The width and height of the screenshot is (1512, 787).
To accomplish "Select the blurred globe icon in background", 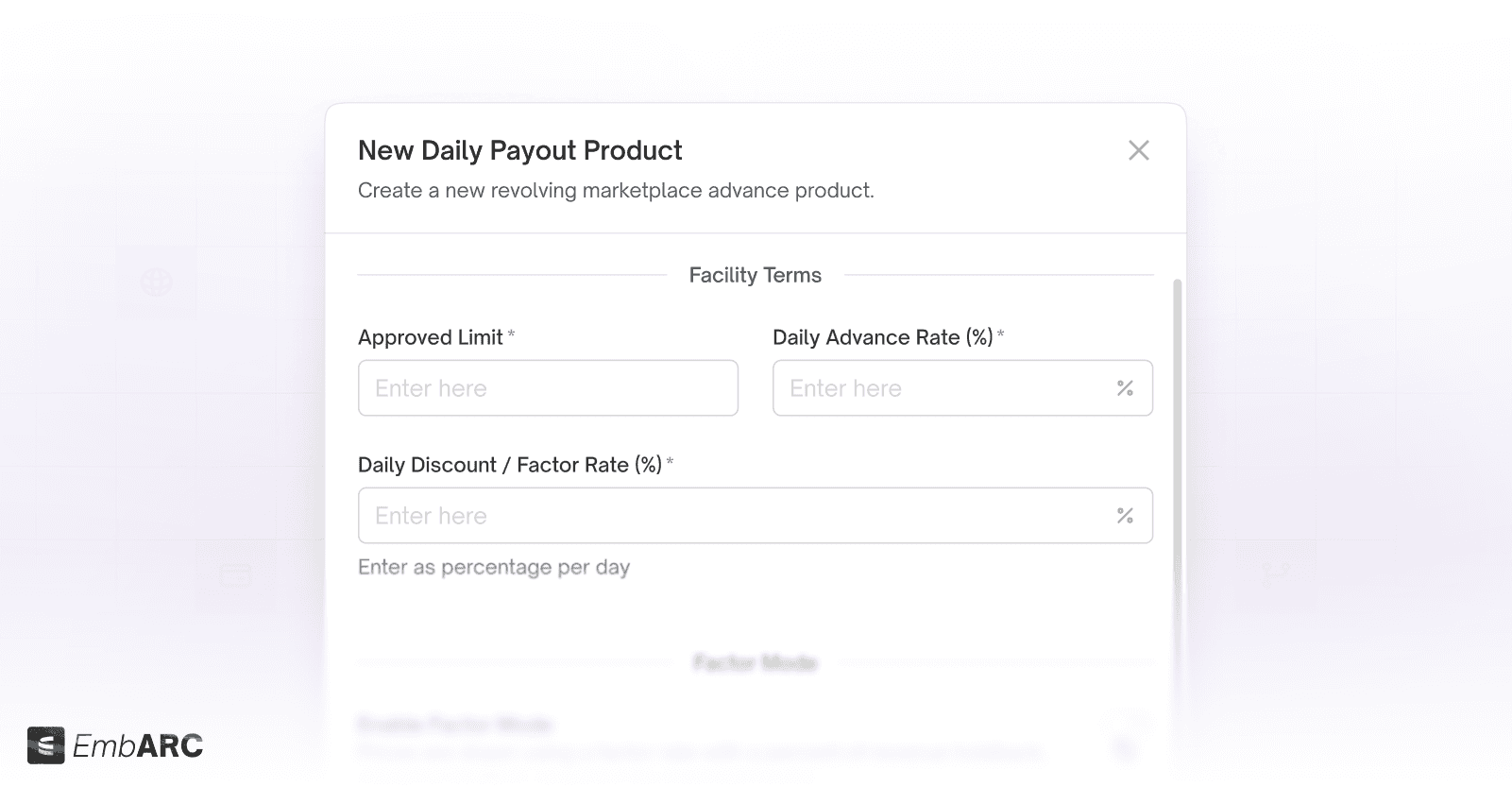I will pos(156,282).
